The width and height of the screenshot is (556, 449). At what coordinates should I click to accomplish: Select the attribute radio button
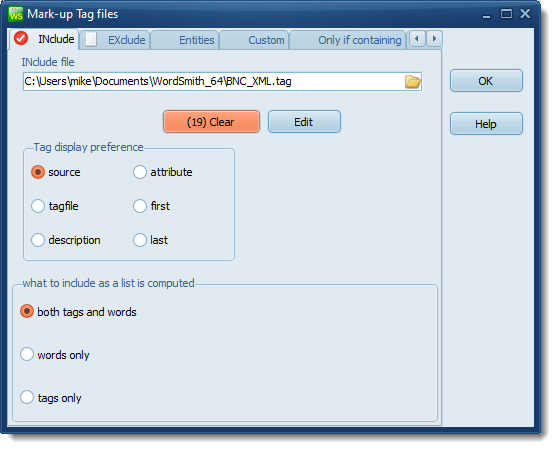click(140, 172)
